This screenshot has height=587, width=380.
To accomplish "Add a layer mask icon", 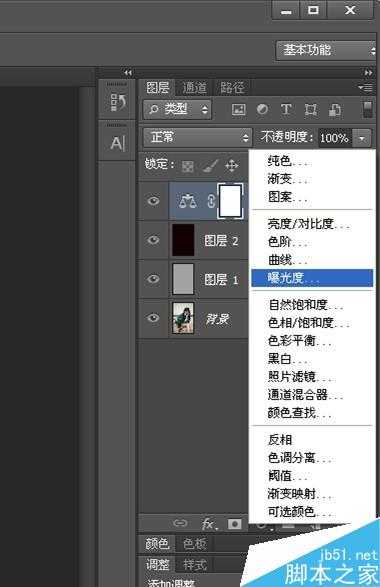I will (x=235, y=524).
